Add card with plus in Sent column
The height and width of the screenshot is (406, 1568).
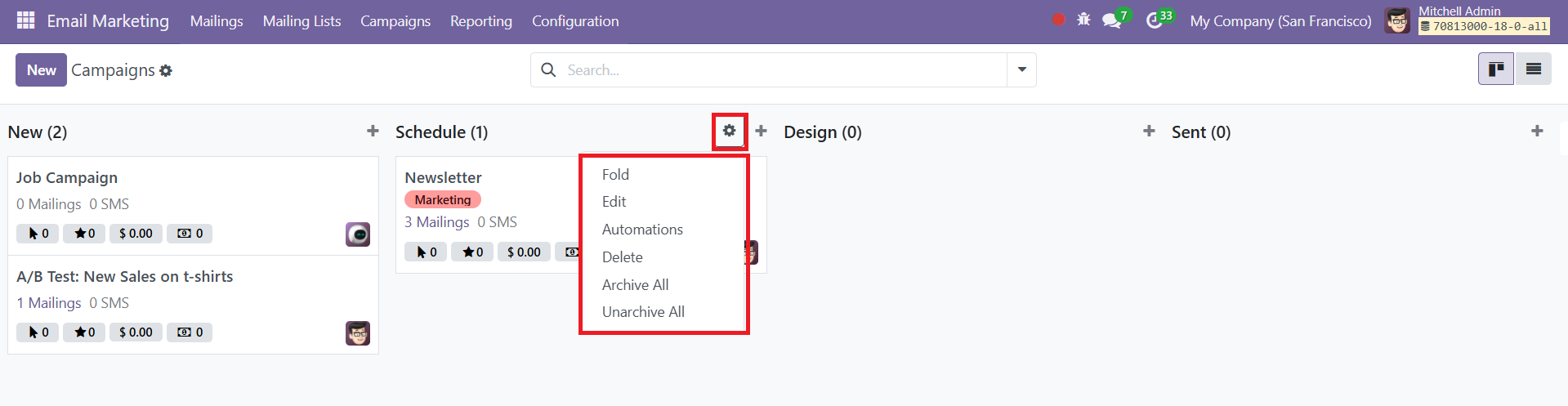tap(1537, 131)
